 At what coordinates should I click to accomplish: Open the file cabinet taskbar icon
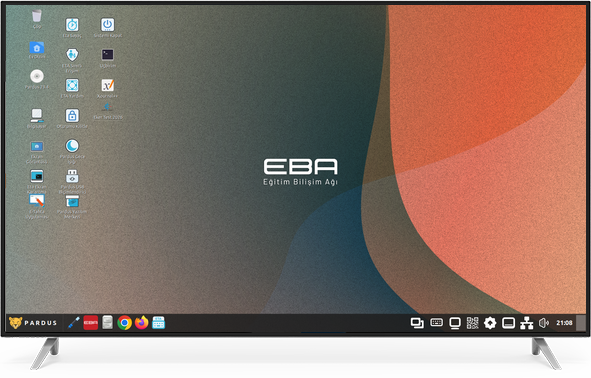[107, 323]
